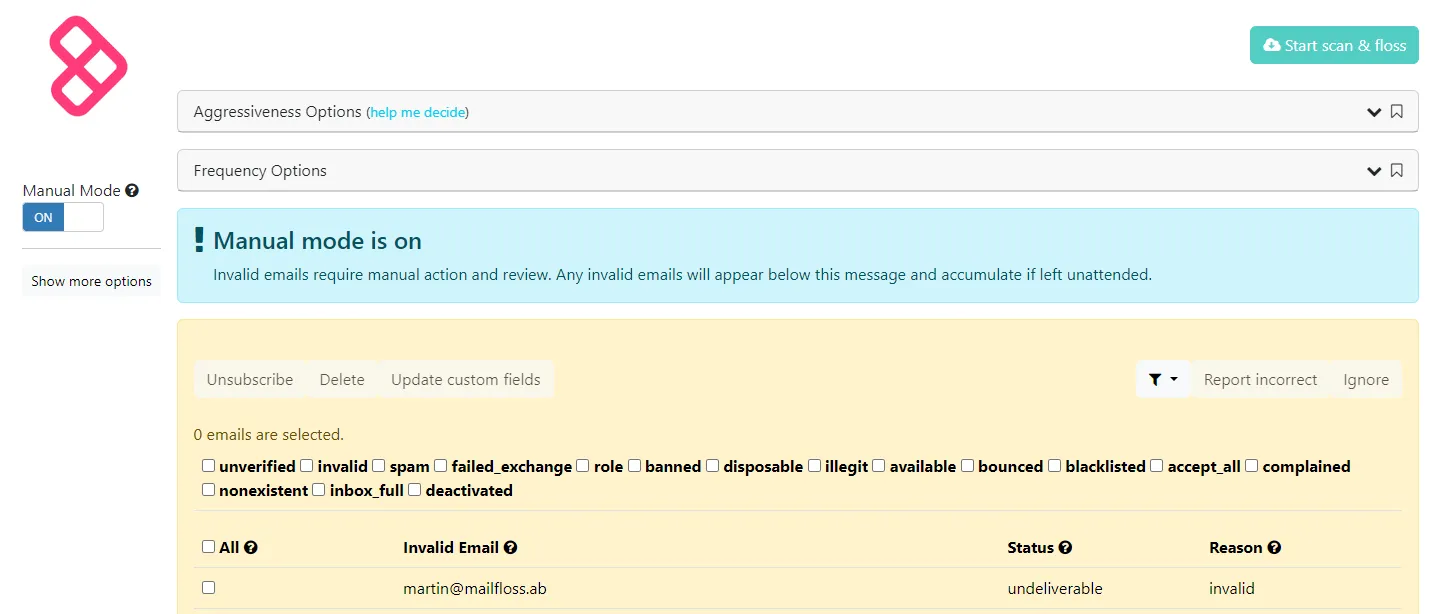The height and width of the screenshot is (614, 1439).
Task: Show Invalid Email column help icon
Action: (510, 547)
